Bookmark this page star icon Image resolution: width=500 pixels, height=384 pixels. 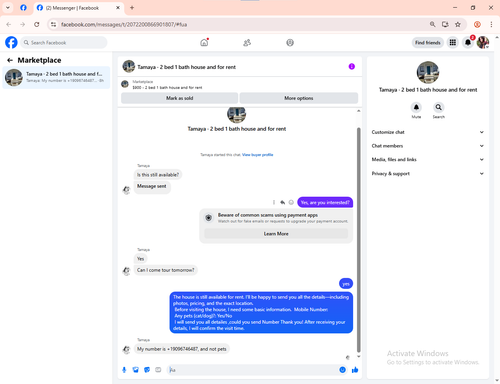pyautogui.click(x=458, y=24)
